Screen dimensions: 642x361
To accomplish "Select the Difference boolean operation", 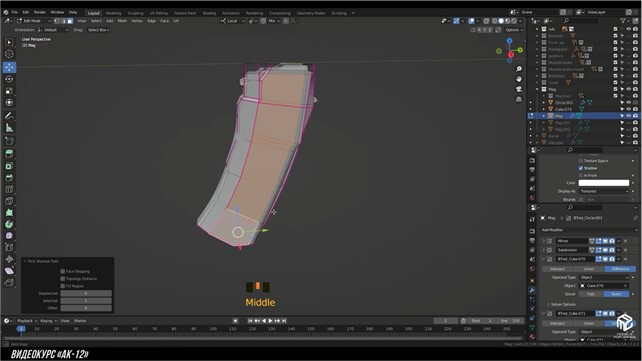I will (x=620, y=269).
